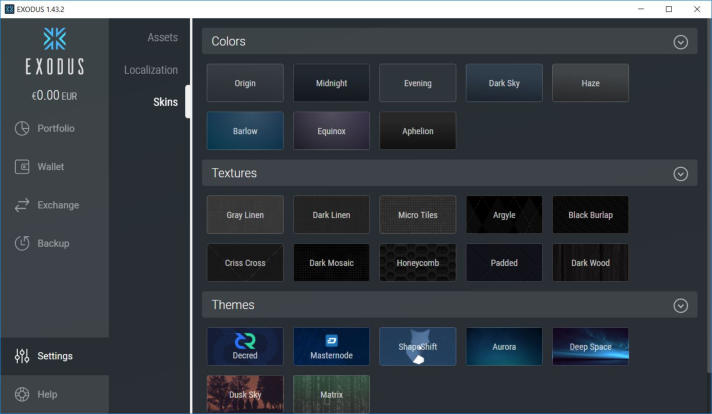712x414 pixels.
Task: Open Backup via its clock arrow icon
Action: pyautogui.click(x=22, y=243)
